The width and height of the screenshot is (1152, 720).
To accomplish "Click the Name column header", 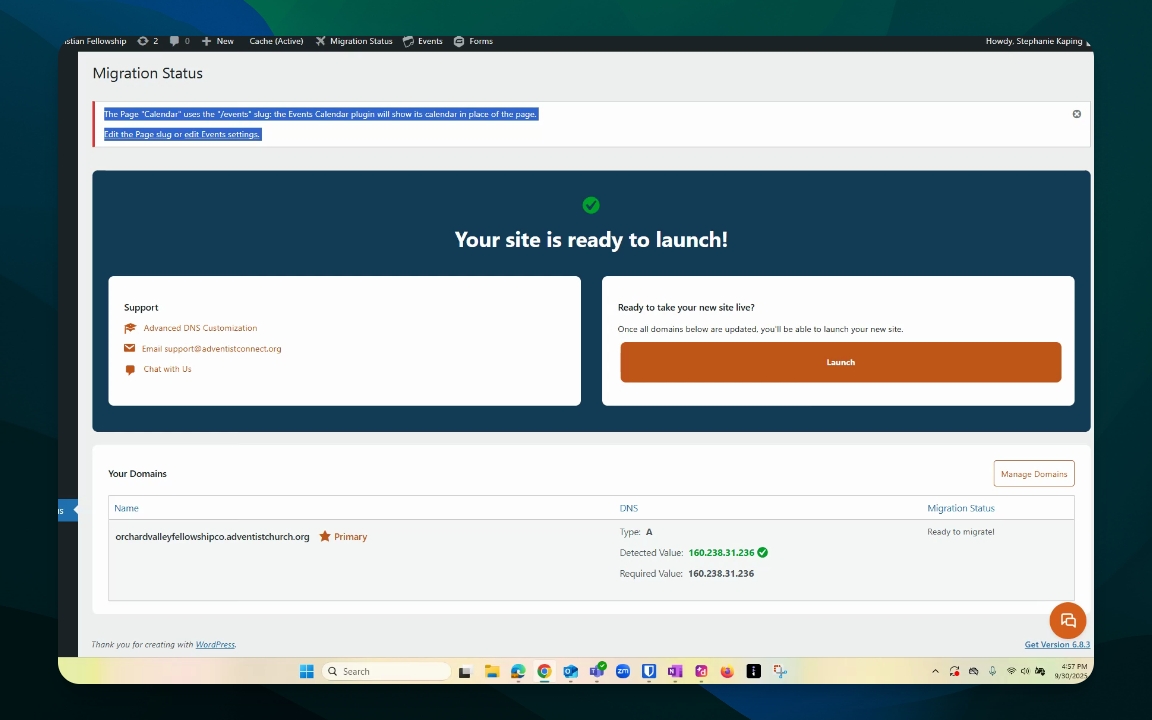I will (126, 508).
